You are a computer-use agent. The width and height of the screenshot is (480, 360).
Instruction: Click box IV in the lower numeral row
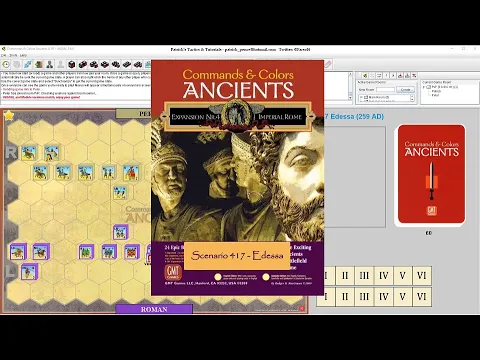(x=383, y=297)
